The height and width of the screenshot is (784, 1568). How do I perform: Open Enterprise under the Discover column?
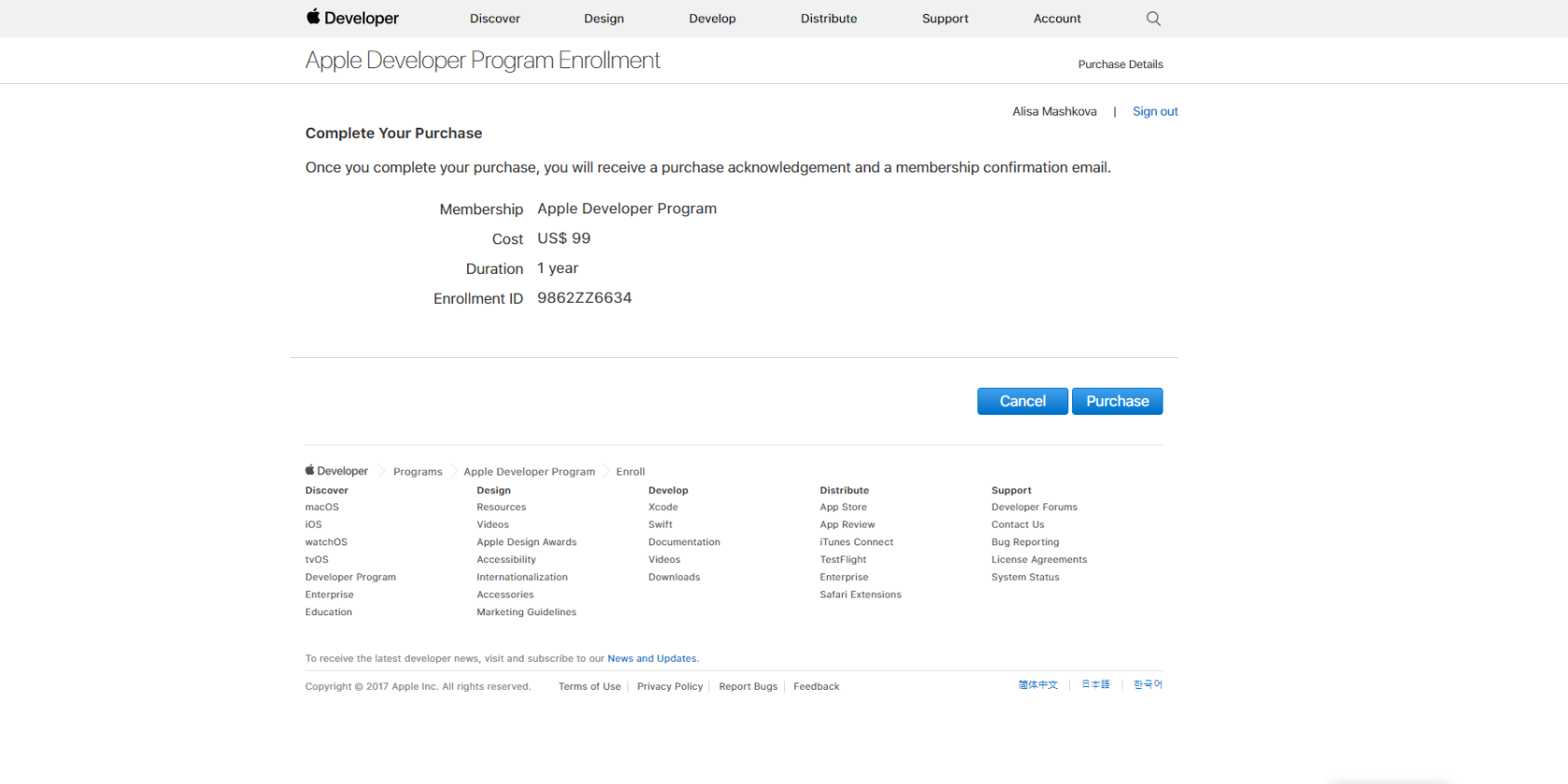pyautogui.click(x=329, y=595)
